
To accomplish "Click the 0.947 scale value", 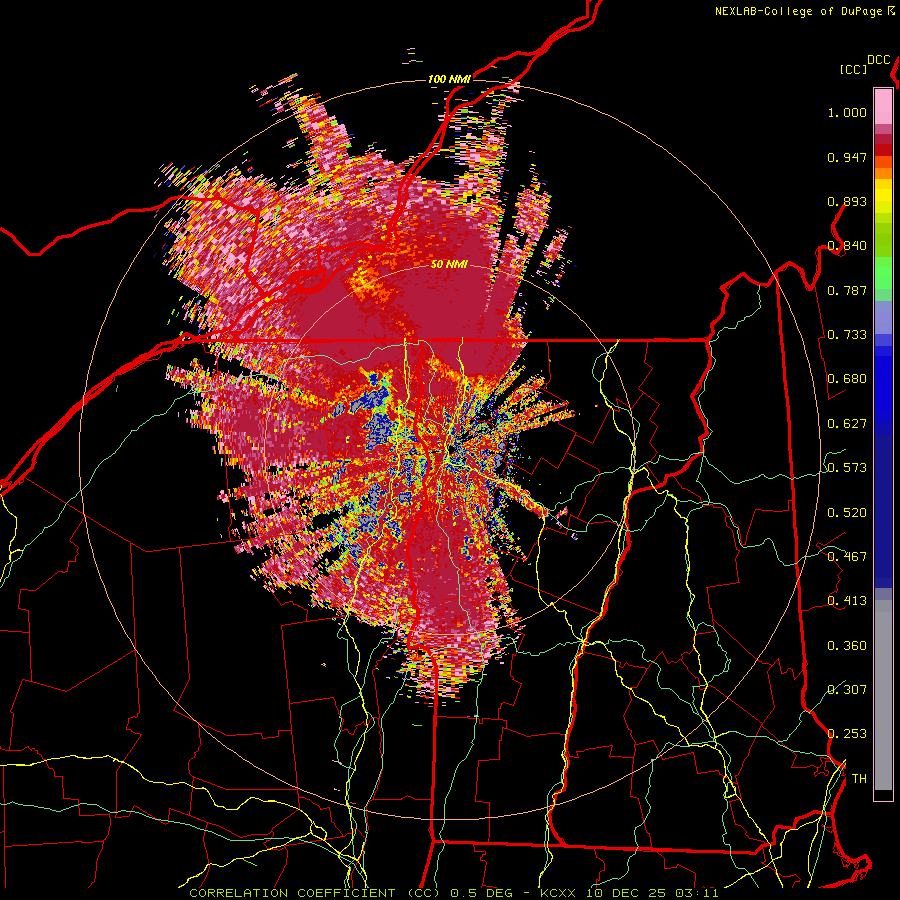I will tap(847, 157).
